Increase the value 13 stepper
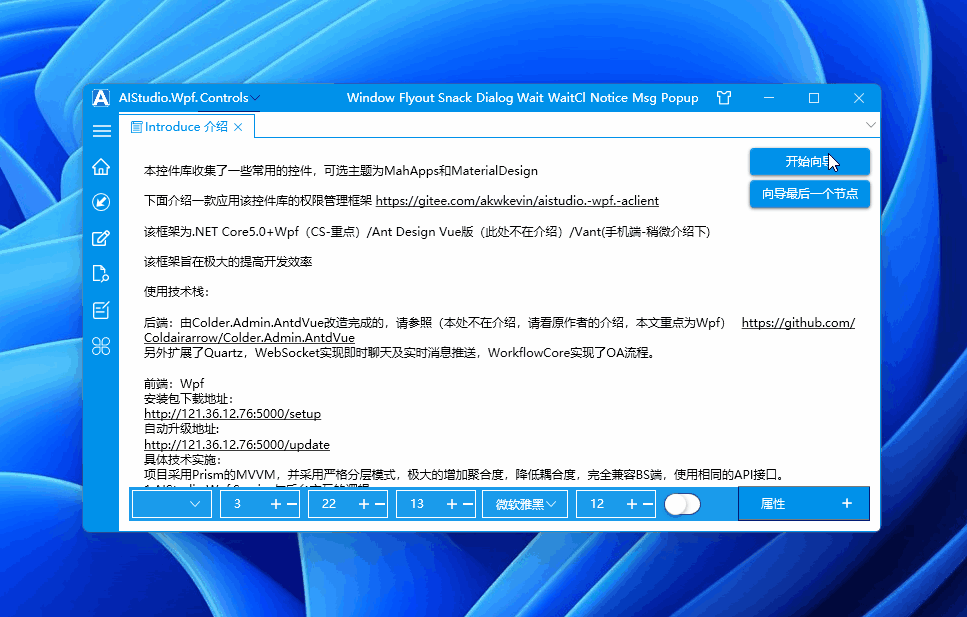The width and height of the screenshot is (967, 617). (x=452, y=504)
